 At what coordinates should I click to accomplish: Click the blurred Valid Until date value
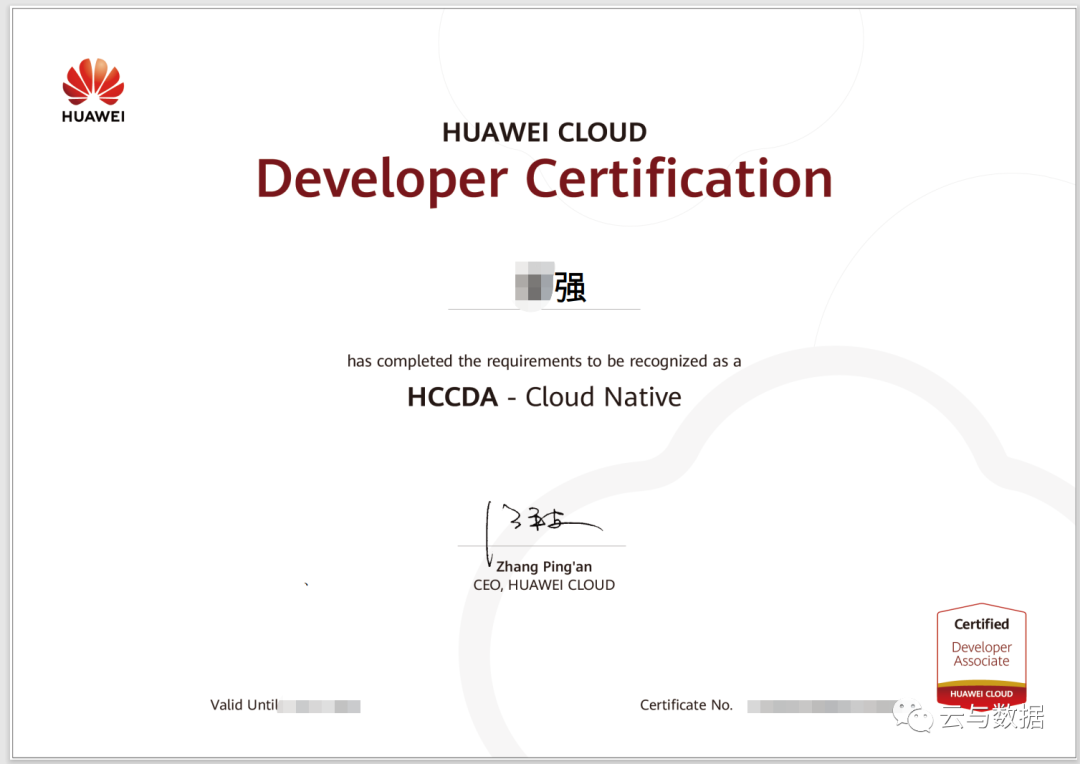(x=319, y=706)
